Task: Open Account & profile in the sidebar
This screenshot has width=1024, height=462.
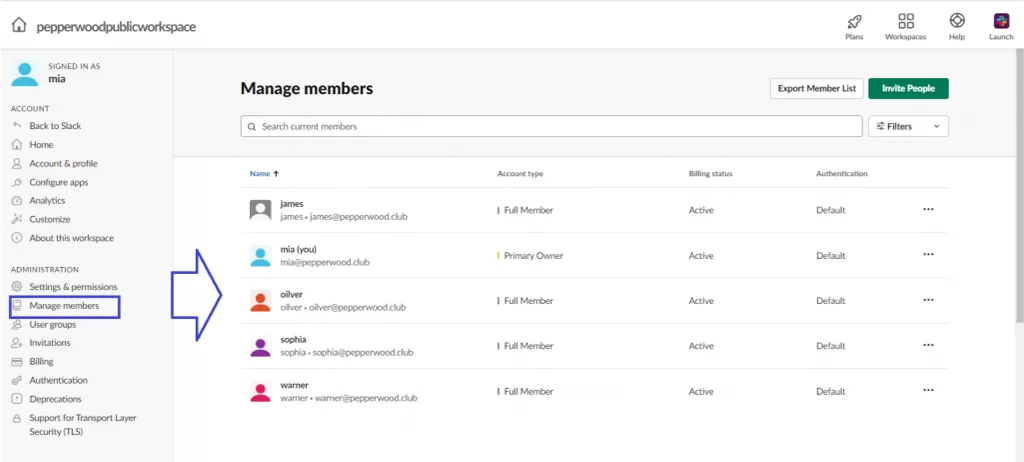Action: pyautogui.click(x=63, y=163)
